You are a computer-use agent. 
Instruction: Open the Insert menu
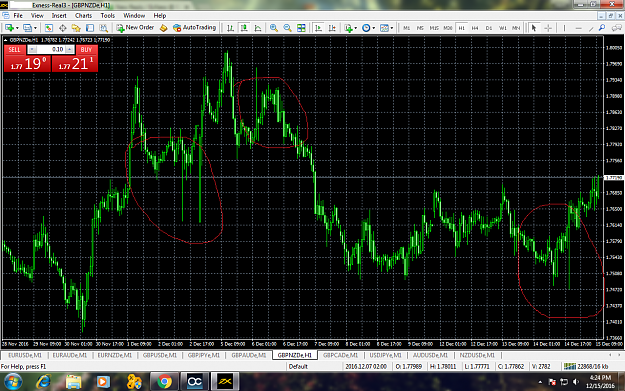click(59, 16)
